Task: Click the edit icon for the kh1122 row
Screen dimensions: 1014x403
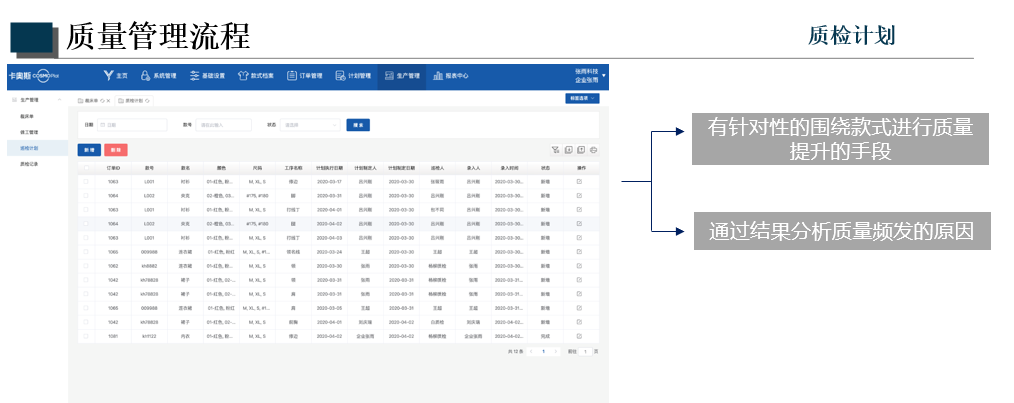Action: (x=579, y=336)
